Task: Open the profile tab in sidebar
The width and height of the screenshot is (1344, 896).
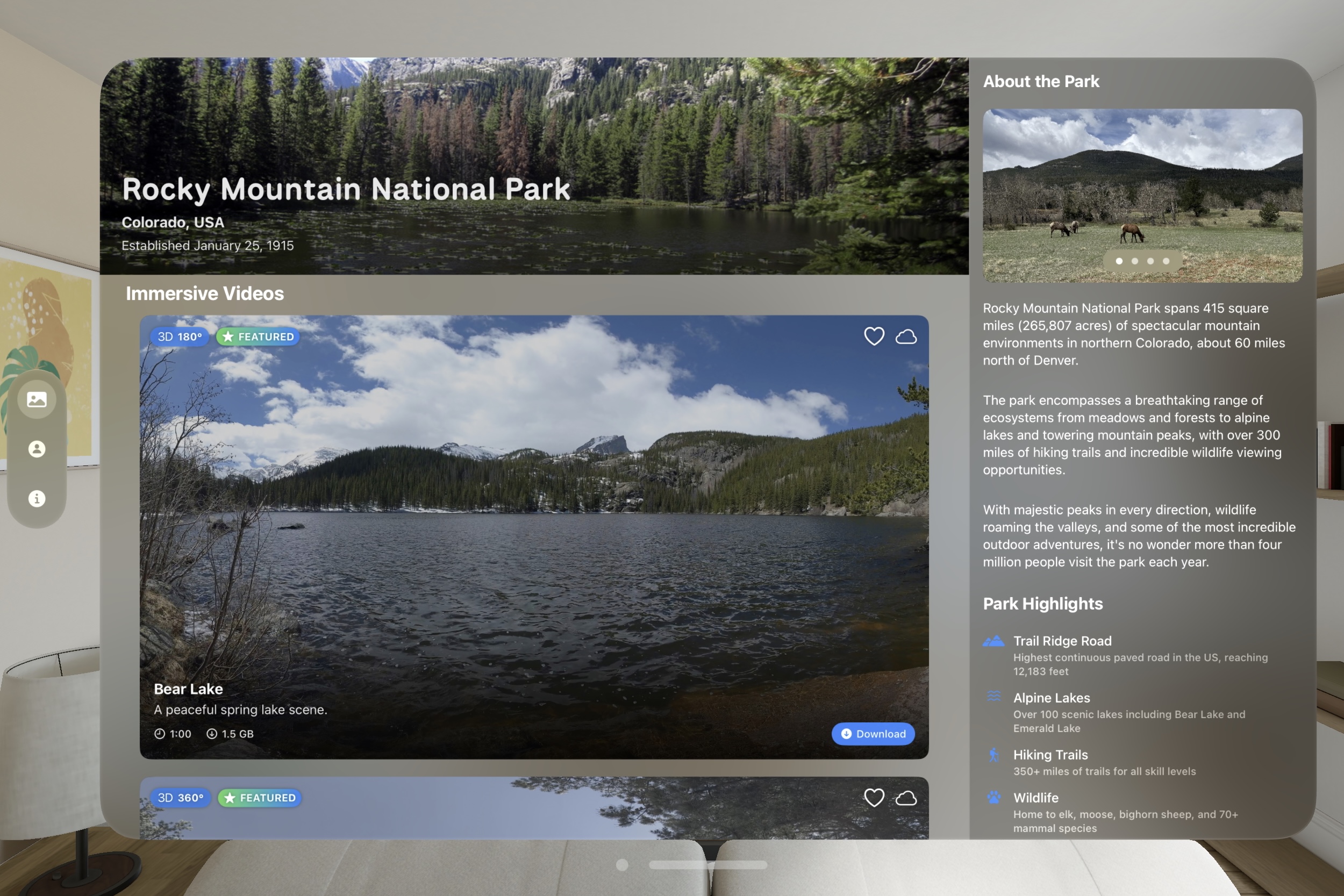Action: (x=37, y=449)
